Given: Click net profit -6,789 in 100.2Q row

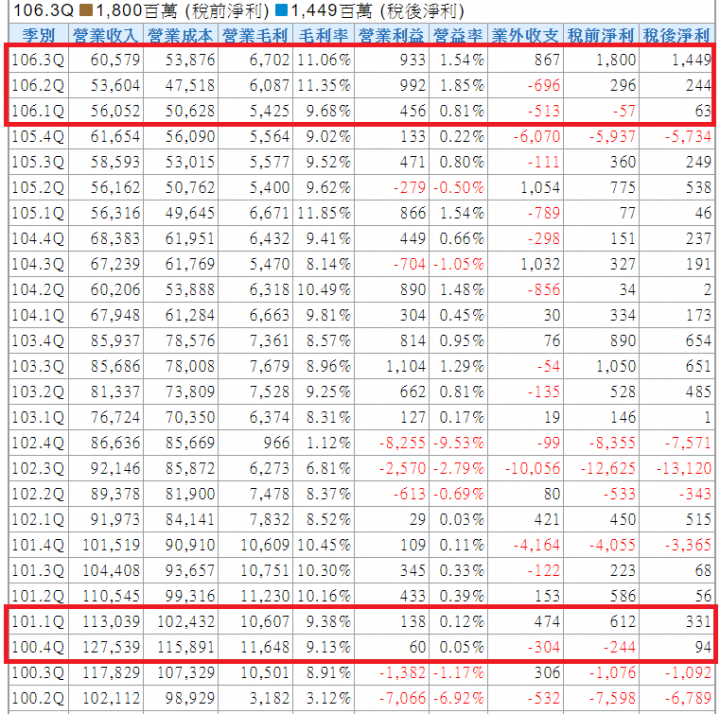Looking at the screenshot, I should (689, 698).
